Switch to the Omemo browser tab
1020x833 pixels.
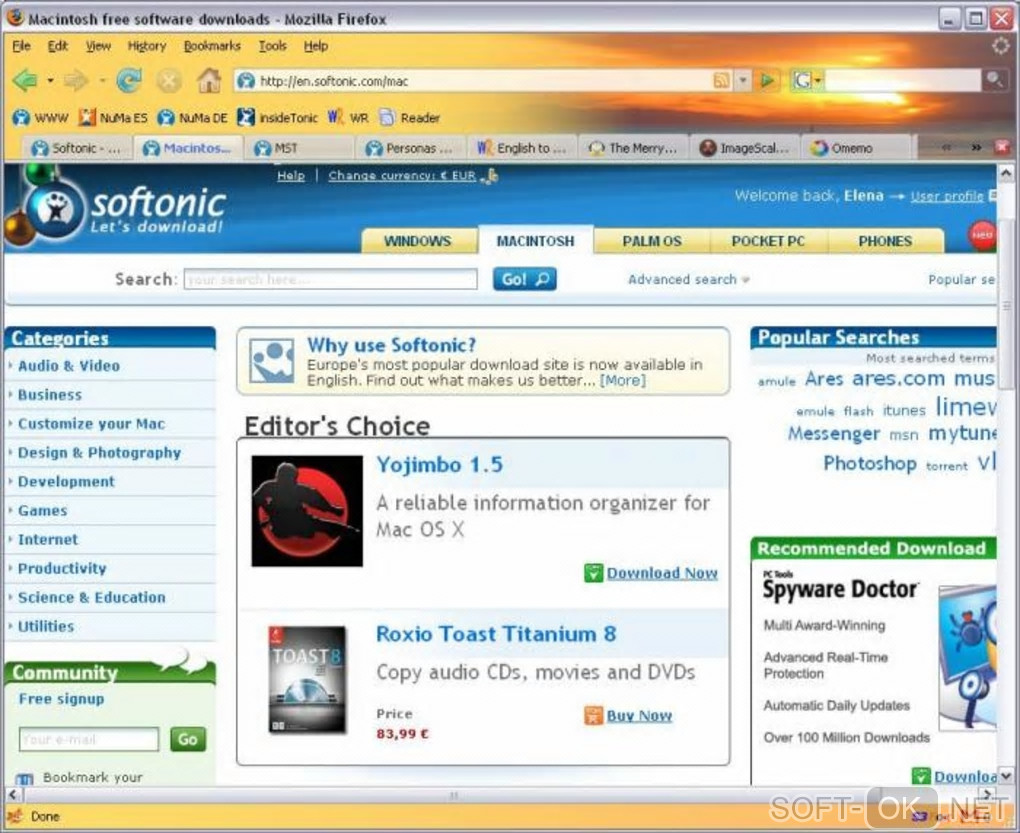coord(858,148)
